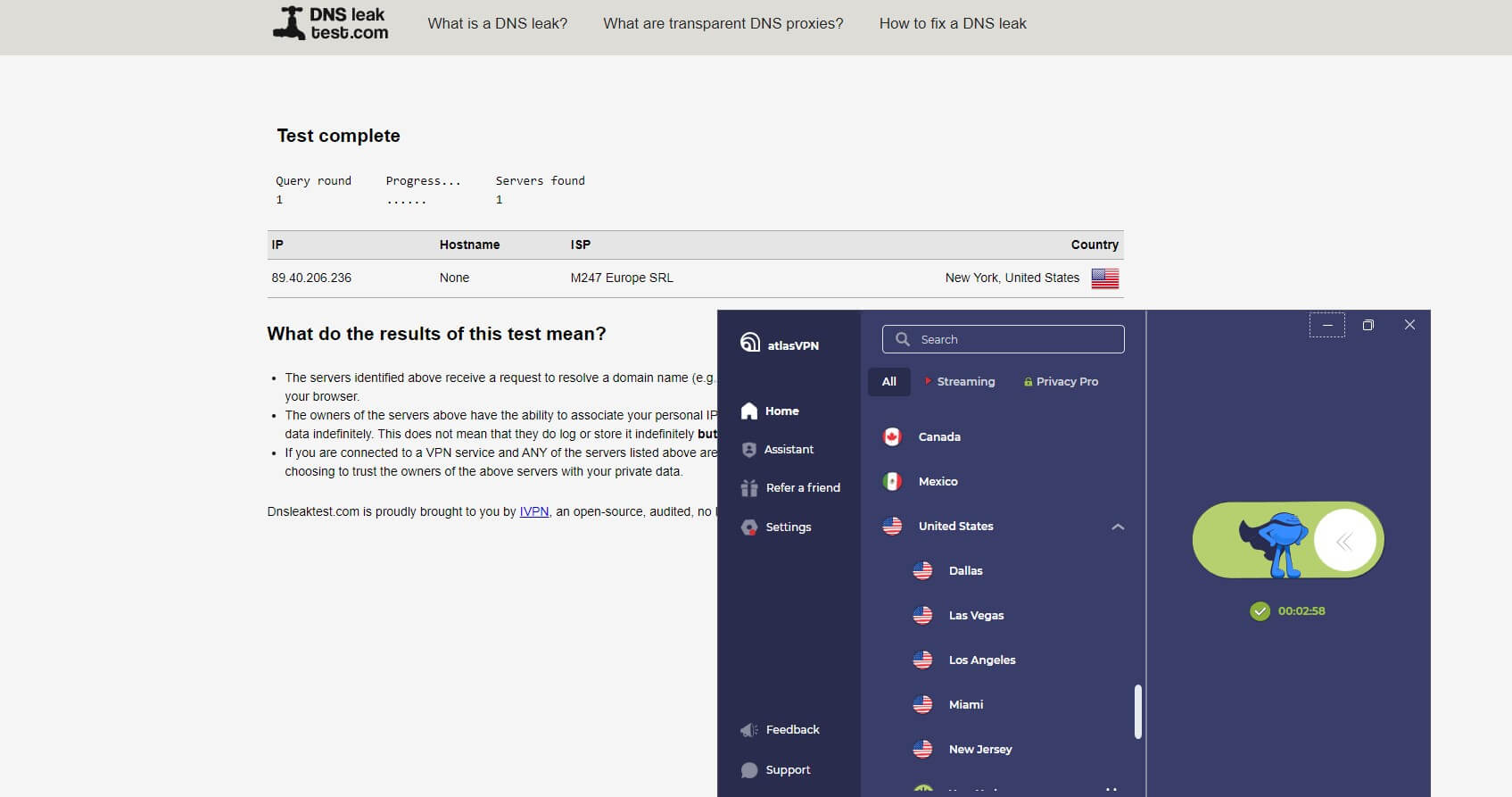Minimize the atlasVPN window

pos(1326,325)
